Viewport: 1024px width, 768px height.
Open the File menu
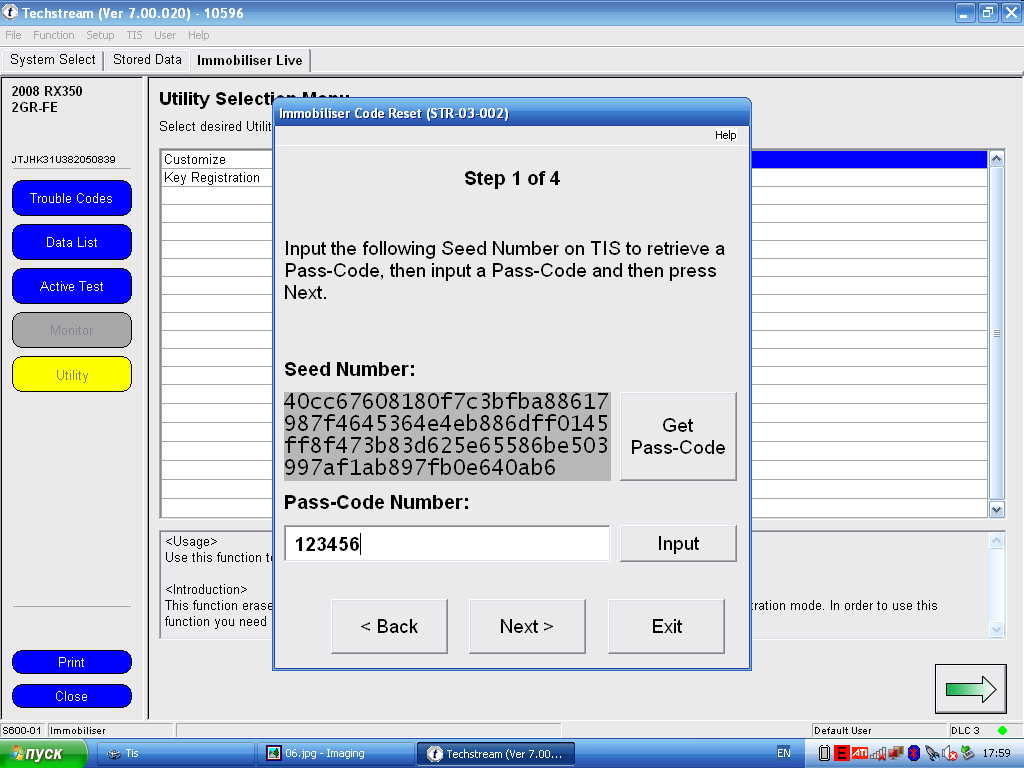click(x=13, y=35)
